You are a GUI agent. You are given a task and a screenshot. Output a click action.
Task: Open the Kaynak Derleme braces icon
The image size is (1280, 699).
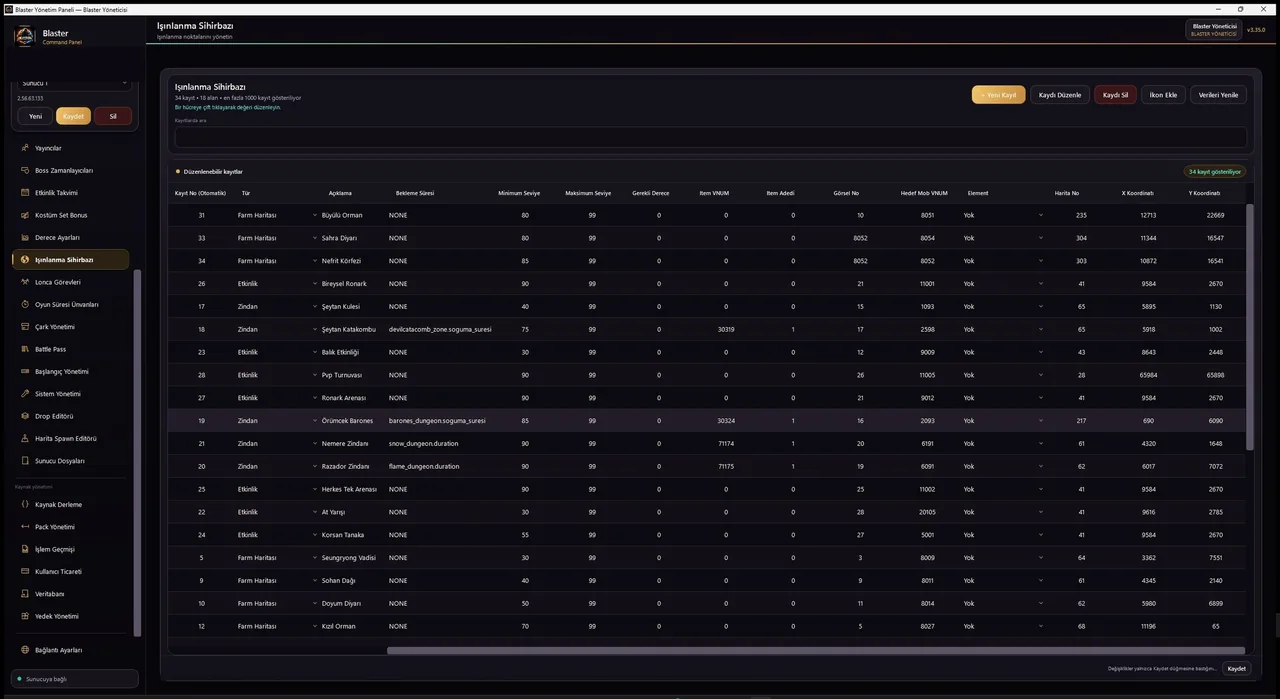click(24, 505)
